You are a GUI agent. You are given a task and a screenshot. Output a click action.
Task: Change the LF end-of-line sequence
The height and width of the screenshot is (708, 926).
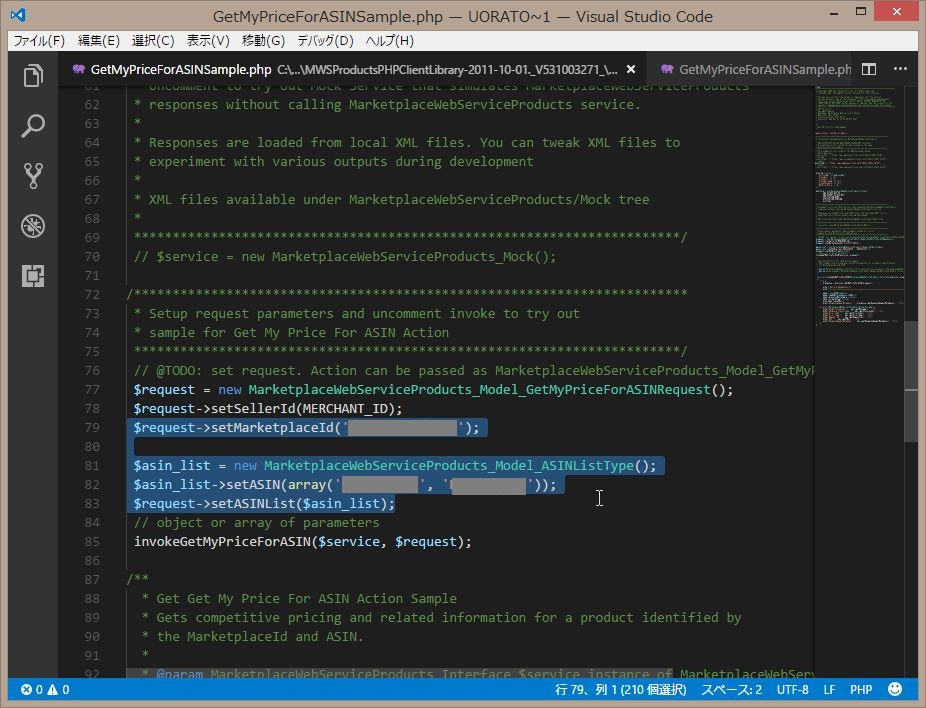click(x=829, y=689)
